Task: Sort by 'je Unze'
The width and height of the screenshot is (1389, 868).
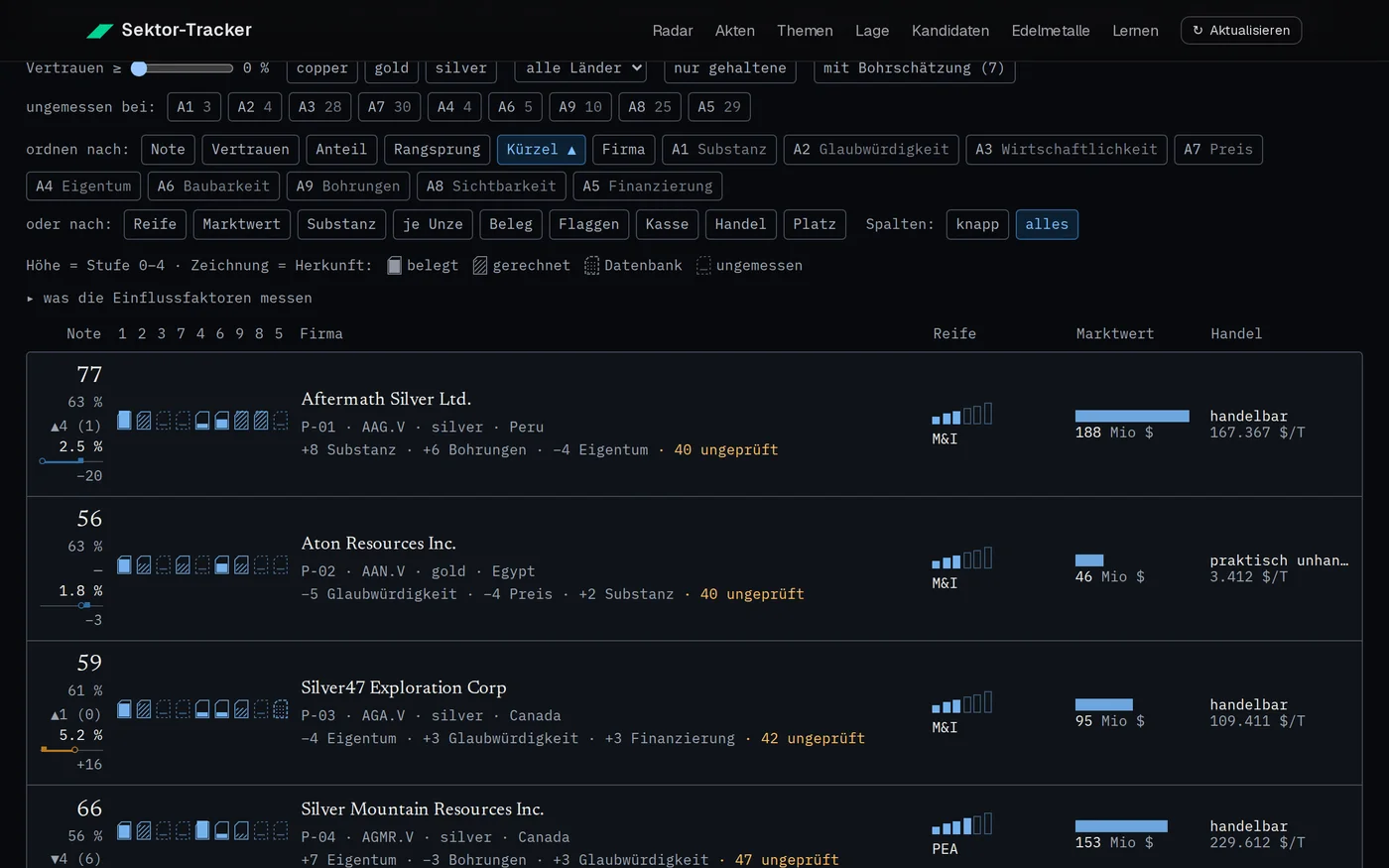Action: [x=433, y=224]
